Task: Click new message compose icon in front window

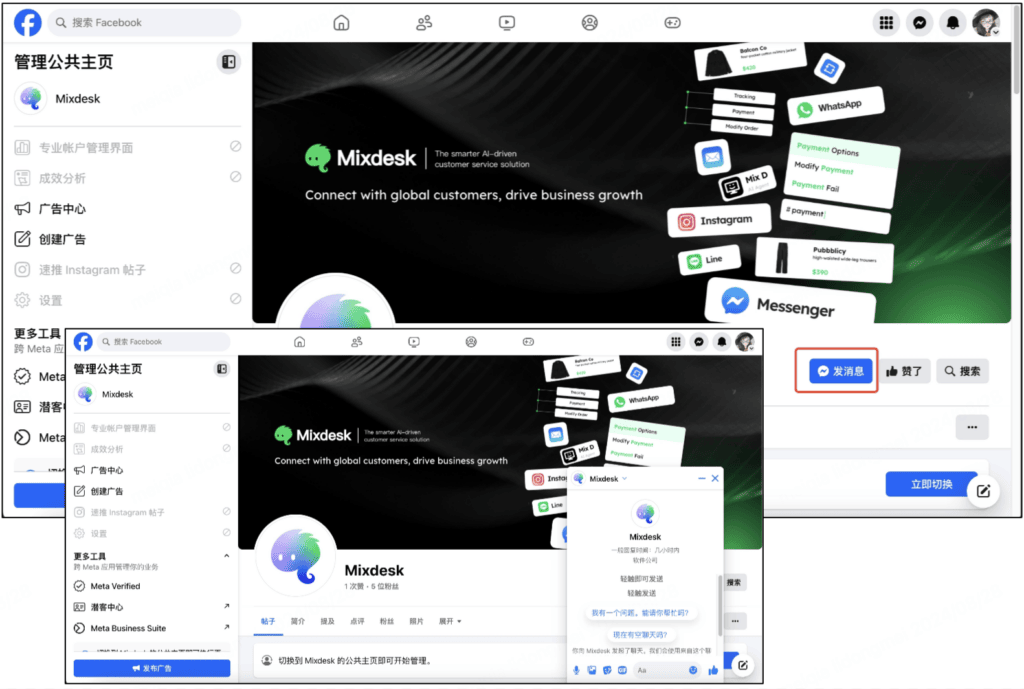Action: coord(743,665)
